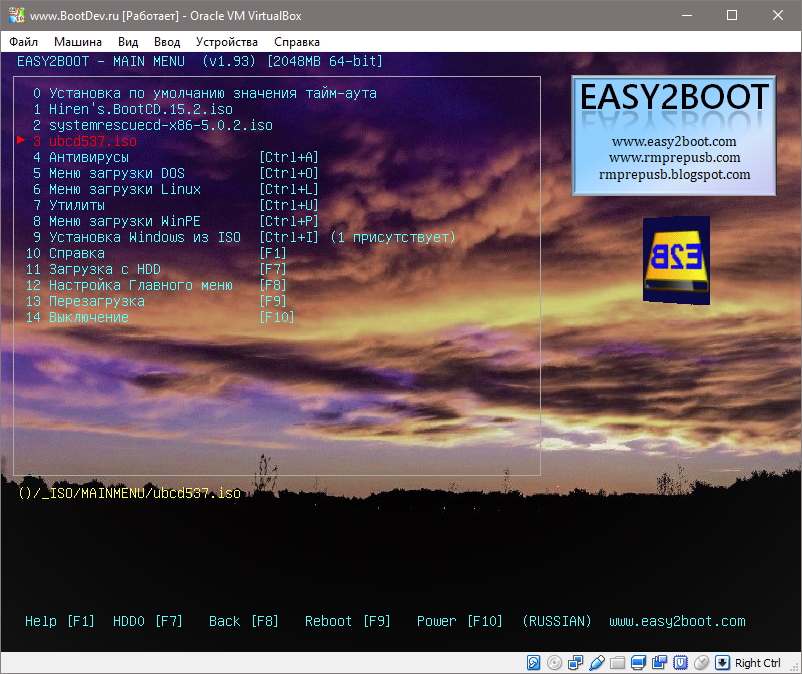Click the (1 присутствует) note
Image resolution: width=802 pixels, height=674 pixels.
393,237
